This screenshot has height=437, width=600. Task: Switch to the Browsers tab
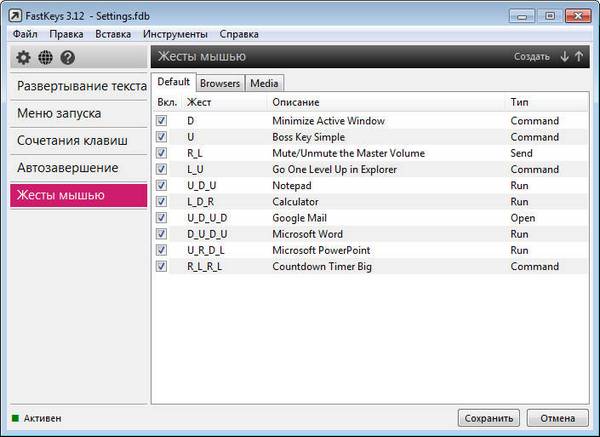coord(219,83)
